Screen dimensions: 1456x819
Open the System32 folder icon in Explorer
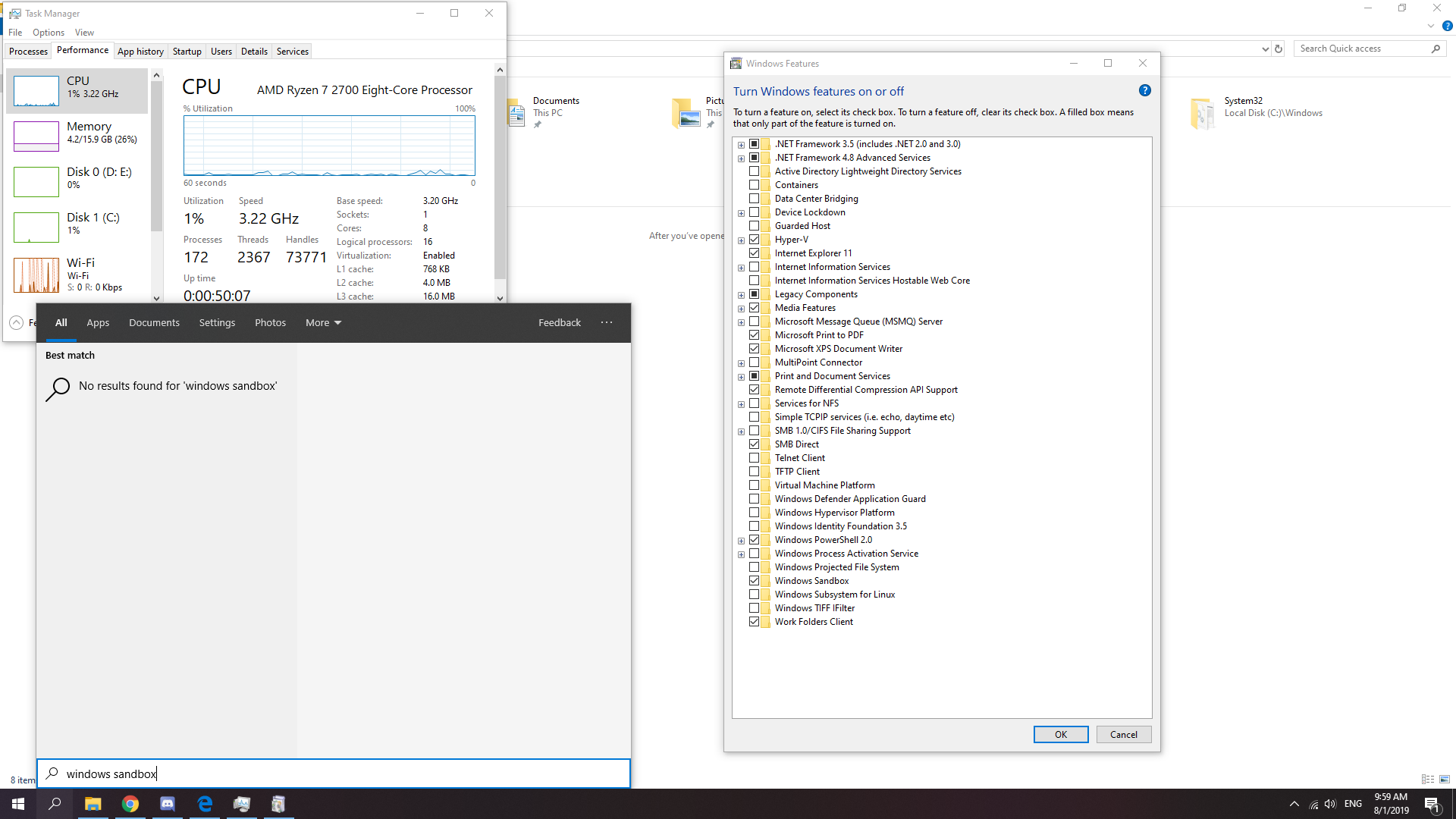(x=1203, y=113)
